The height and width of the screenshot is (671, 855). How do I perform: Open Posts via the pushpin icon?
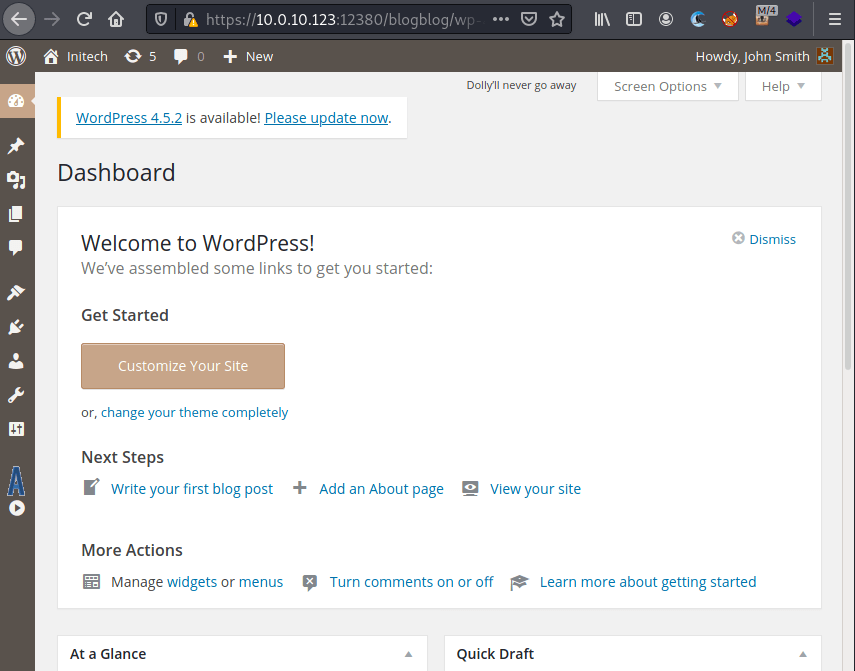(x=16, y=146)
